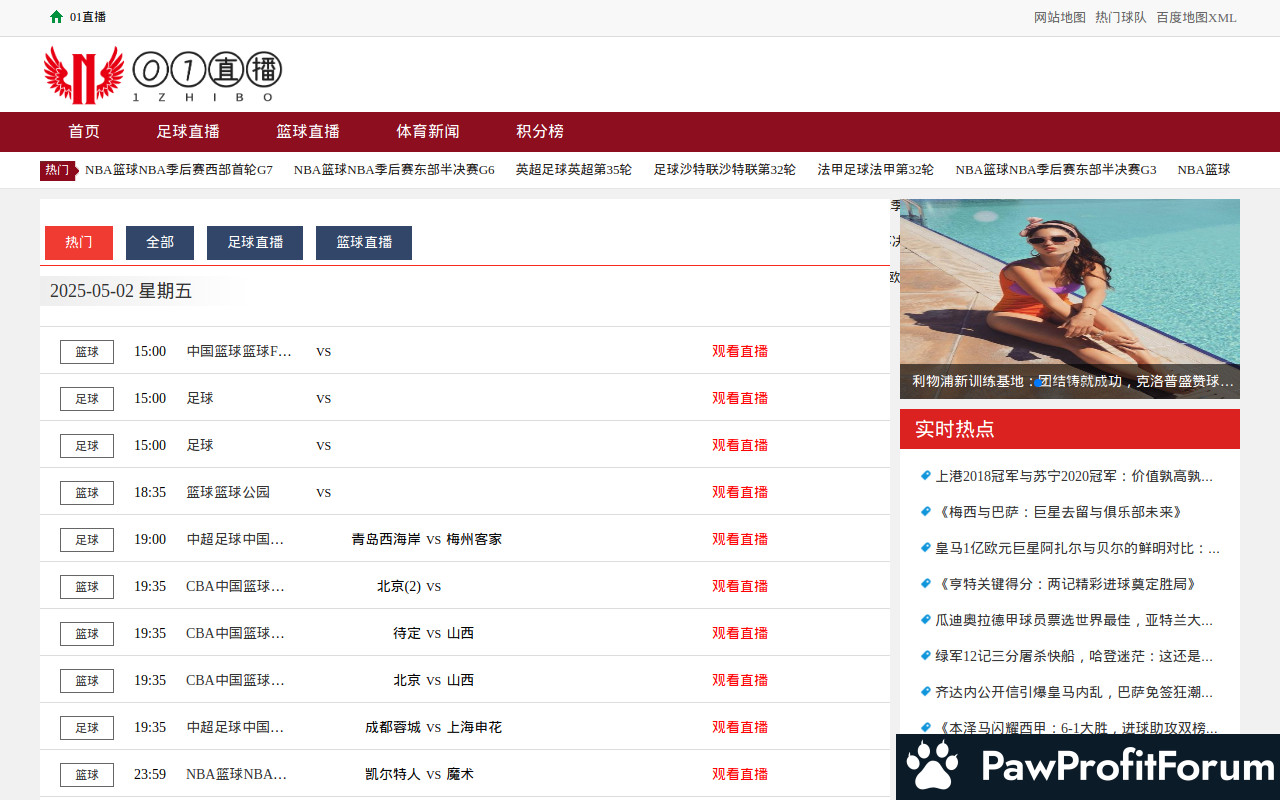Open 《梅西与巴萨:巨星去留》 news headline
The height and width of the screenshot is (800, 1280).
point(1060,512)
